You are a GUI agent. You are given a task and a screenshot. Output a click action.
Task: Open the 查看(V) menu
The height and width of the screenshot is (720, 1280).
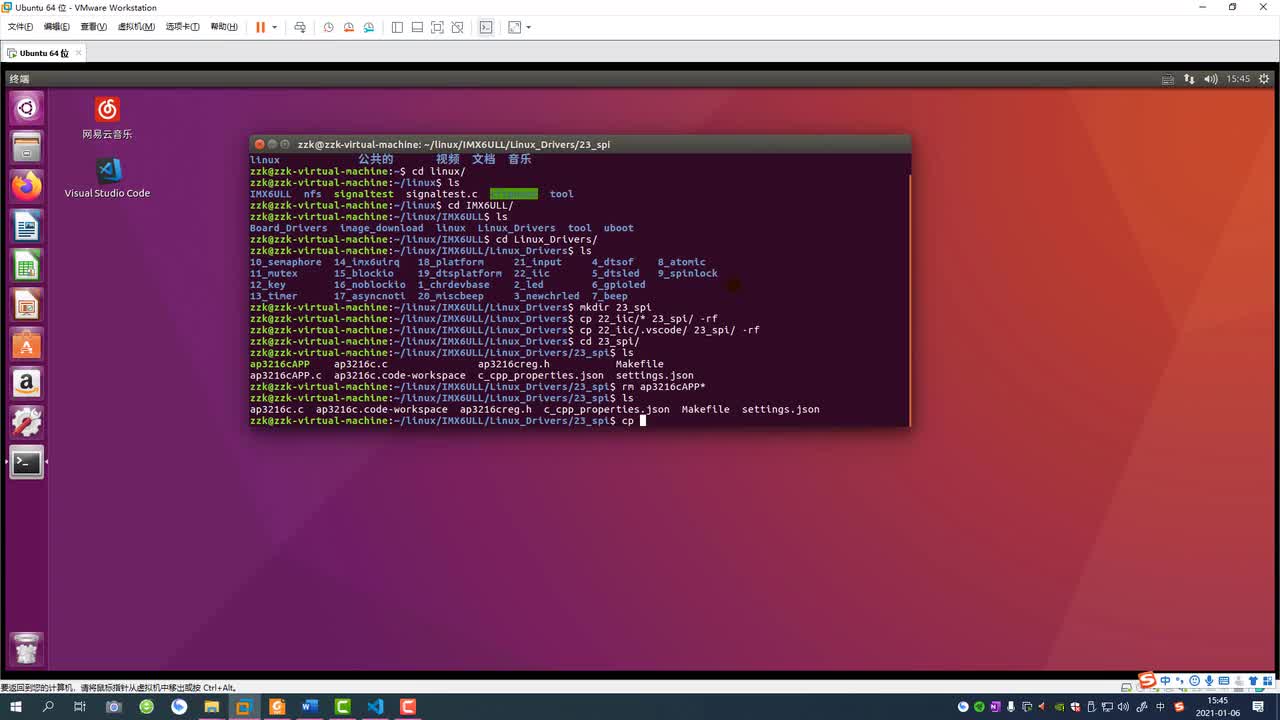[94, 27]
